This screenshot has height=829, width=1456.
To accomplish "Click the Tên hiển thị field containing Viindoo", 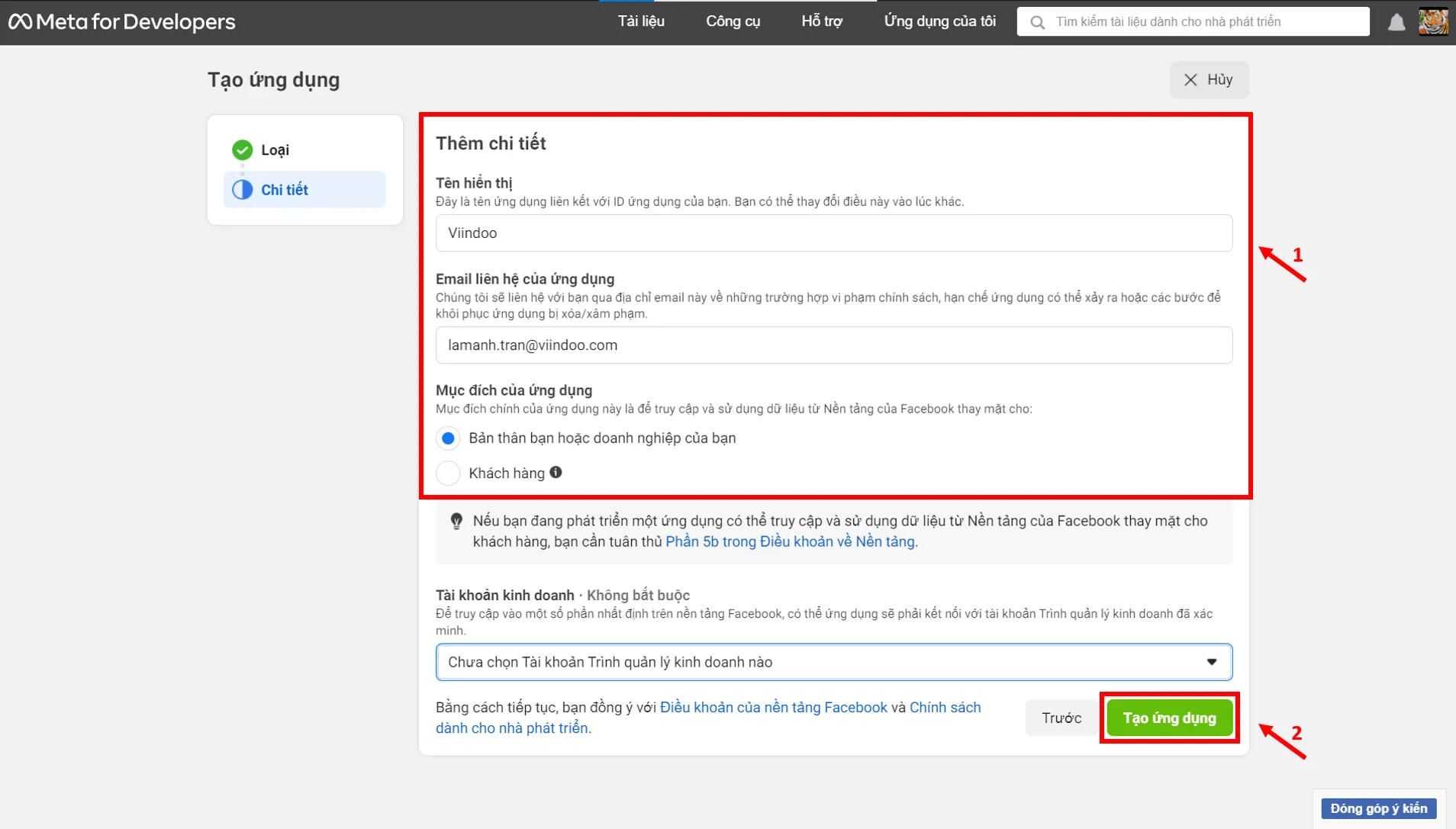I will pos(833,233).
